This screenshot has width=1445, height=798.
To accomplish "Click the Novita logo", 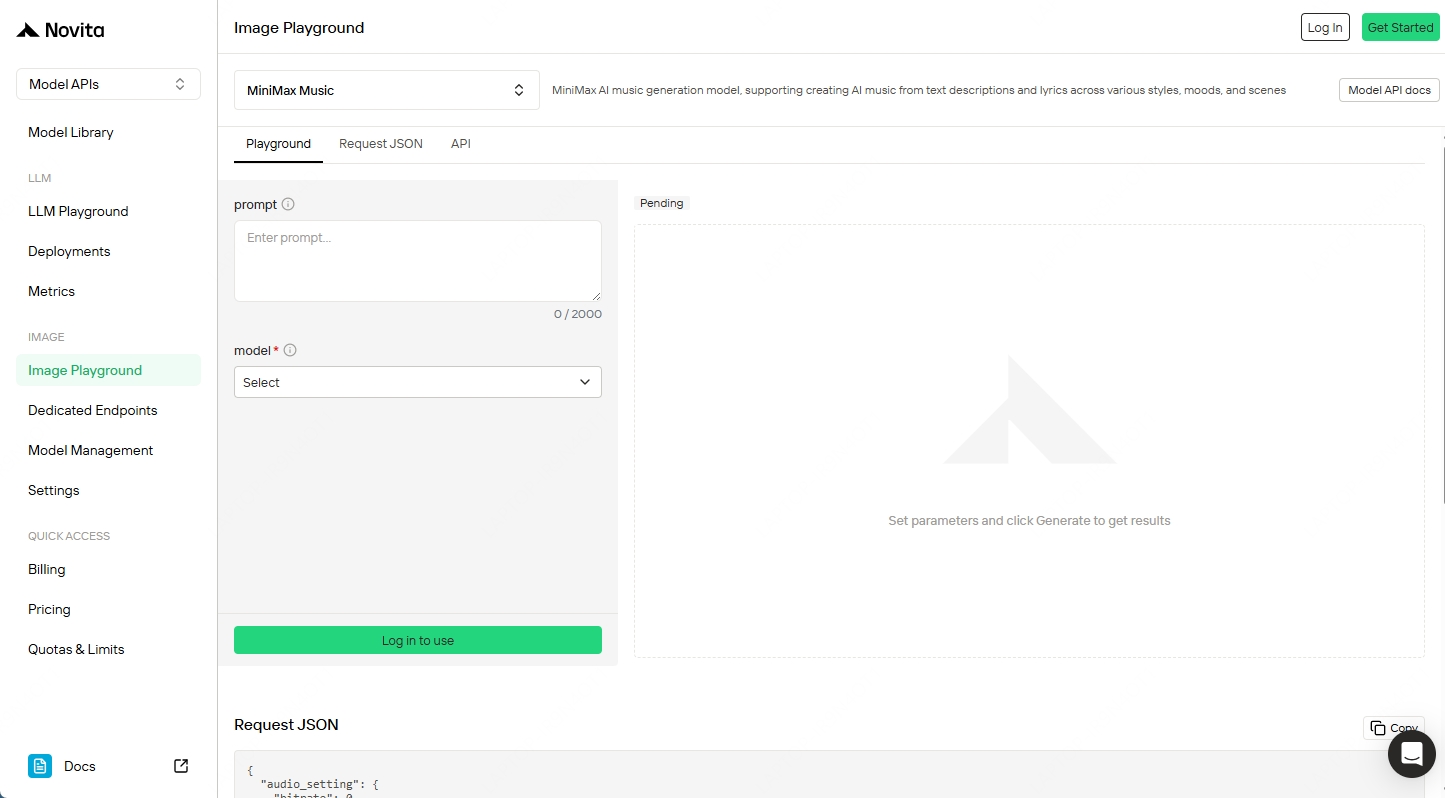I will pos(60,30).
